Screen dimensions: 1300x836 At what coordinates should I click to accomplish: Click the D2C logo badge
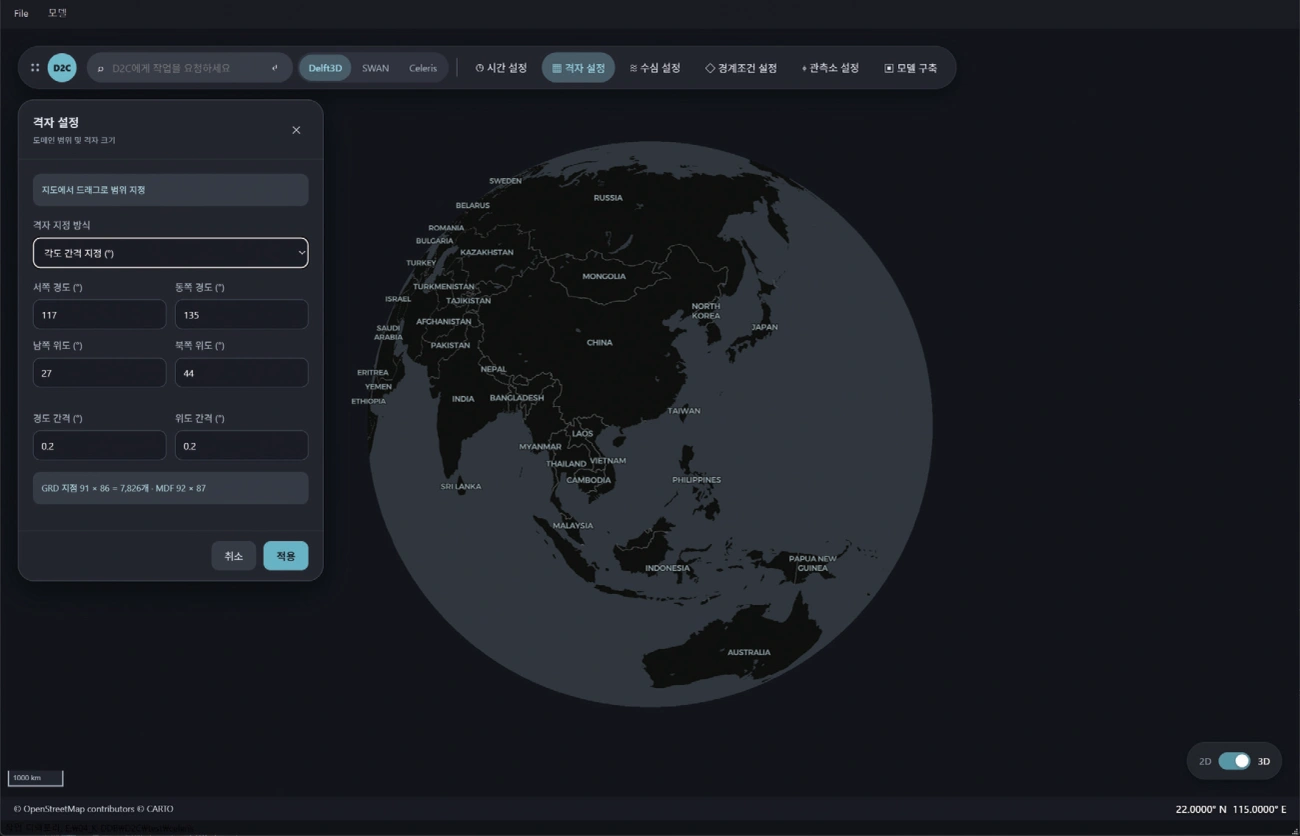[x=62, y=68]
